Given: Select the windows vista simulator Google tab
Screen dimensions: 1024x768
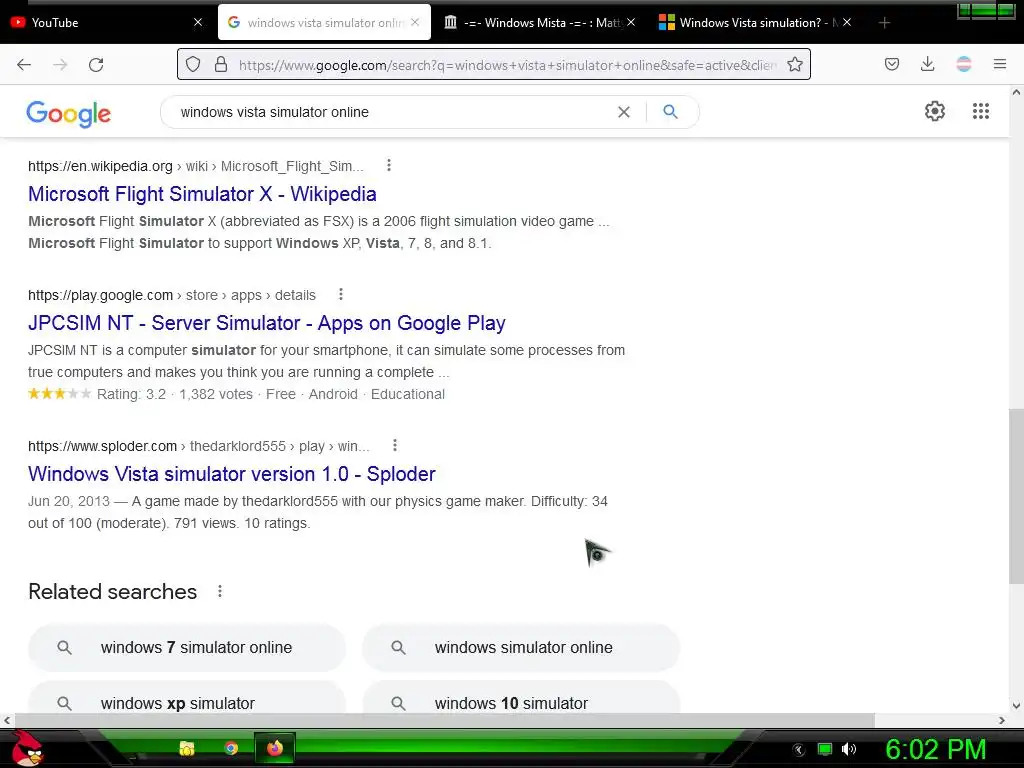Looking at the screenshot, I should pyautogui.click(x=324, y=22).
